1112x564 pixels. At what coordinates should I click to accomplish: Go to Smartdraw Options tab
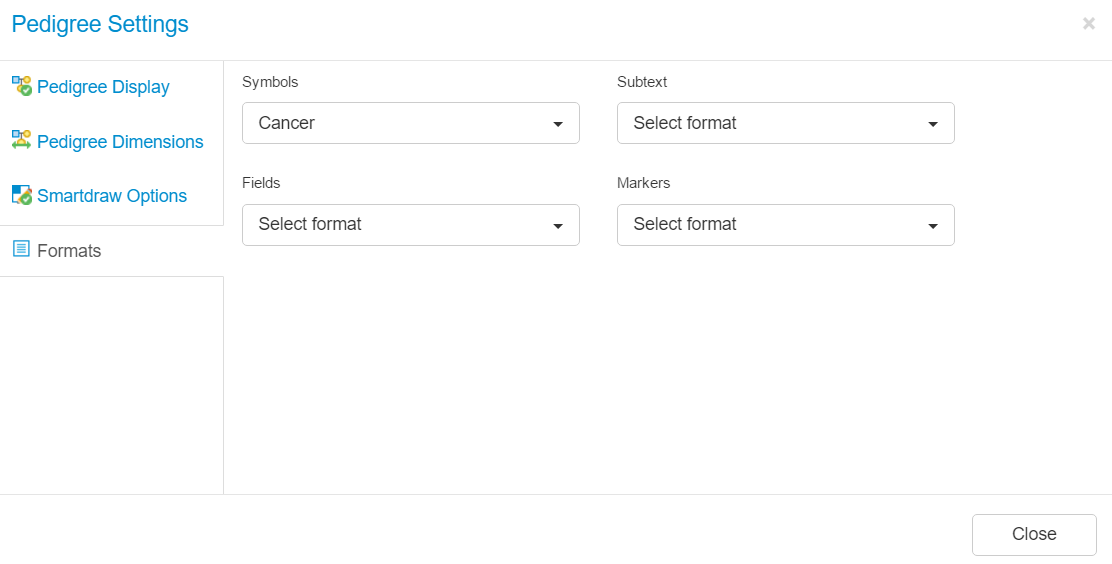point(111,196)
